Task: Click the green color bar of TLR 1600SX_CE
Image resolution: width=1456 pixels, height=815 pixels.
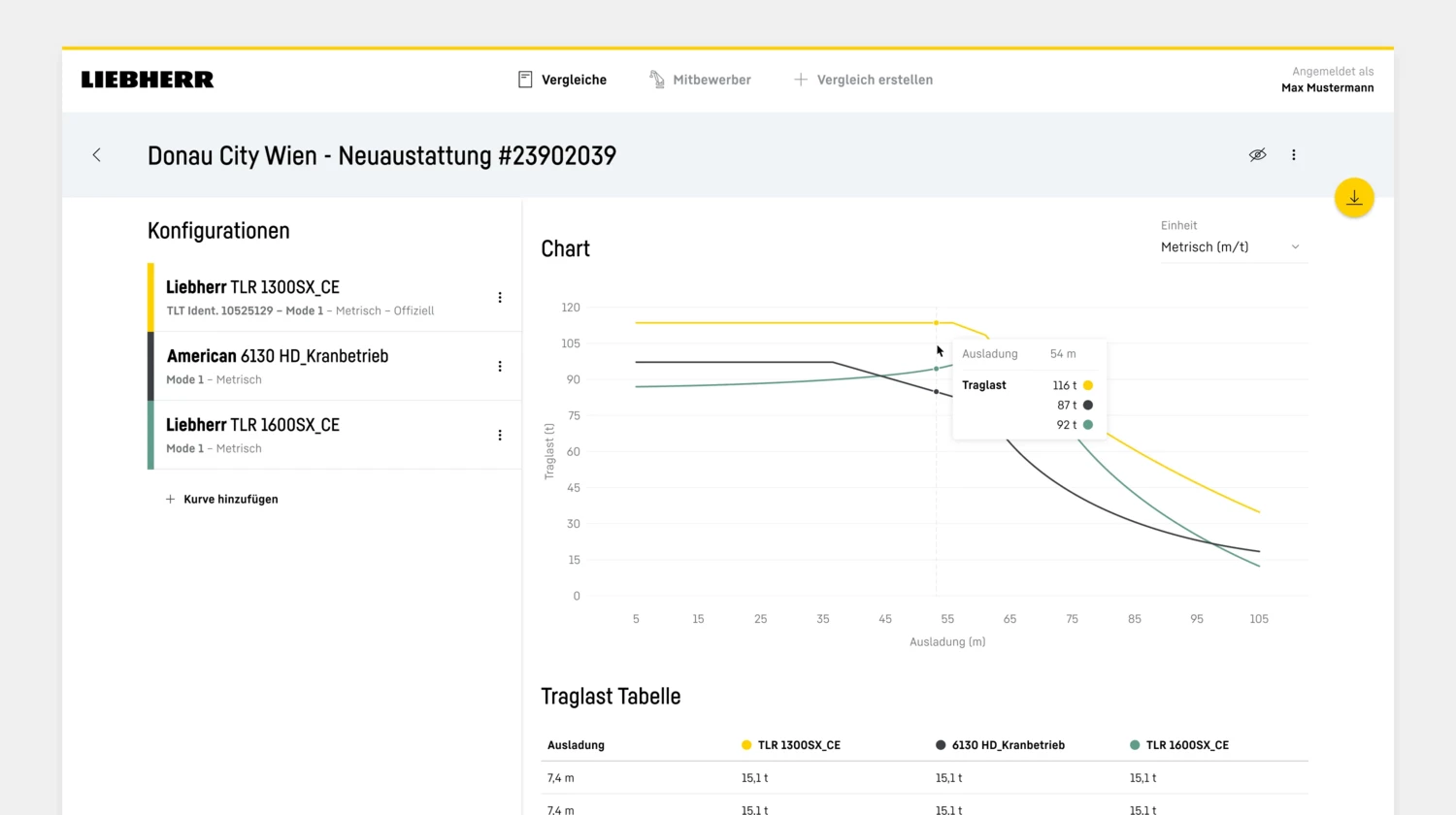Action: pyautogui.click(x=150, y=435)
